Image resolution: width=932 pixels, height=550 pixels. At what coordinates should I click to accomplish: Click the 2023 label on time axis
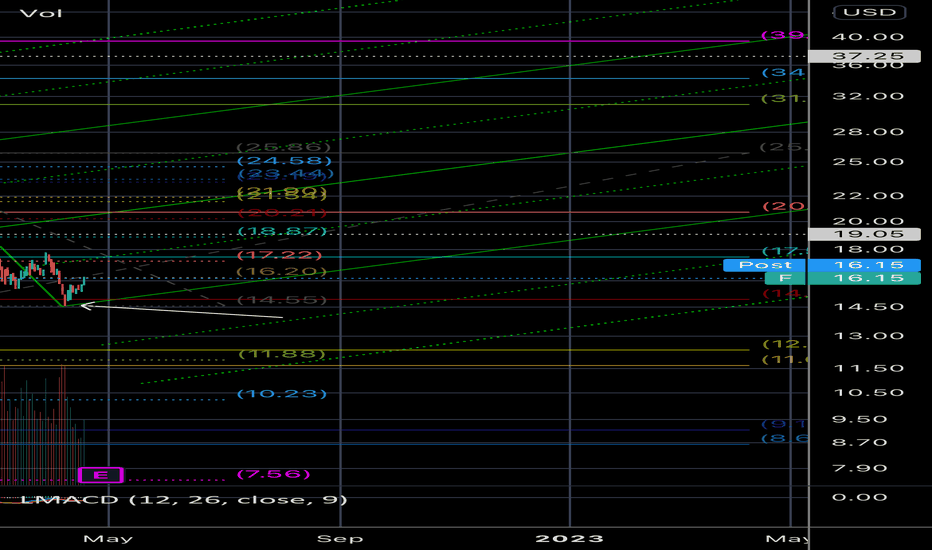(x=569, y=539)
